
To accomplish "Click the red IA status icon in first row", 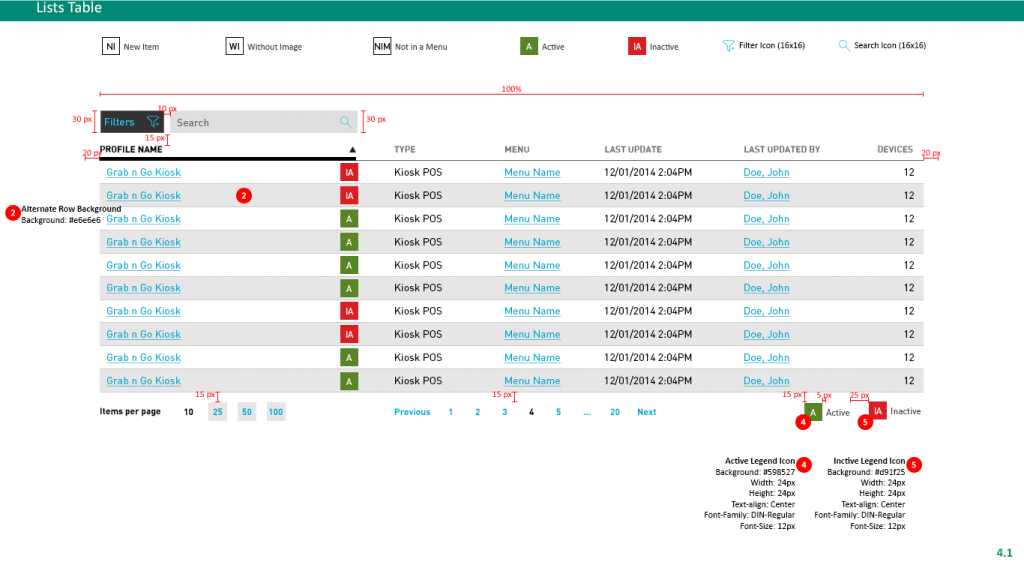I will 349,172.
